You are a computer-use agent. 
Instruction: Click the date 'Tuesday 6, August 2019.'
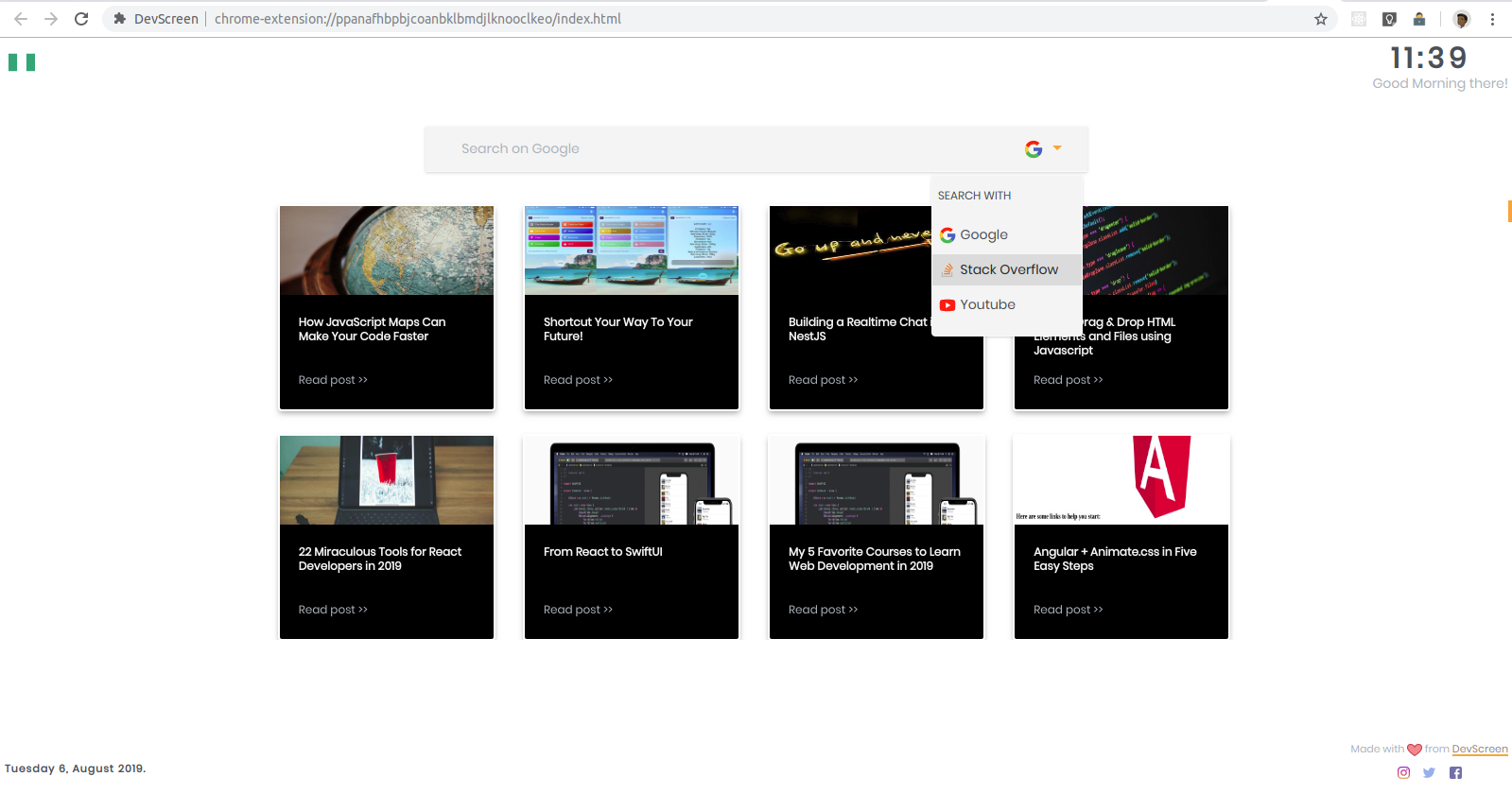(76, 768)
